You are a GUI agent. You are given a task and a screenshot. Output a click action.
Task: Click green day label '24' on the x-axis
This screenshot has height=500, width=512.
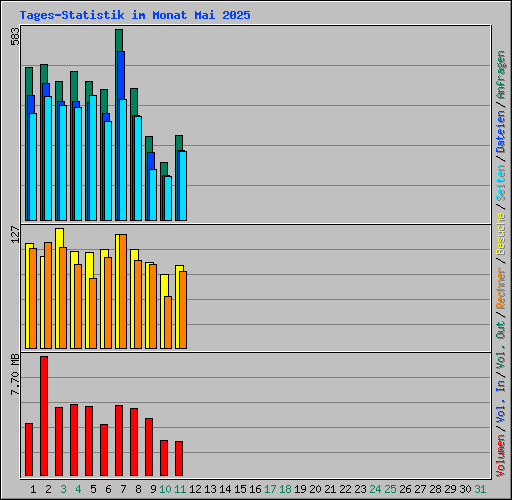point(375,489)
